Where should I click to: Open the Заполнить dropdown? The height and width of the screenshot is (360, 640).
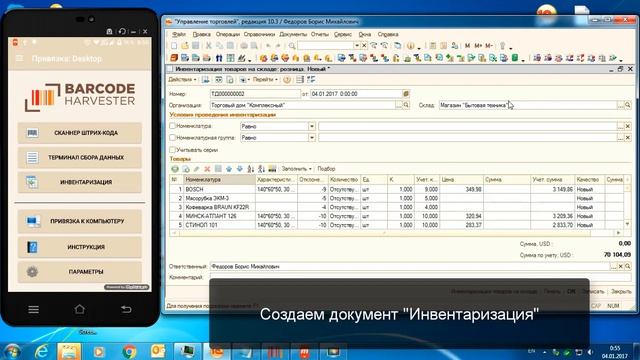[297, 169]
